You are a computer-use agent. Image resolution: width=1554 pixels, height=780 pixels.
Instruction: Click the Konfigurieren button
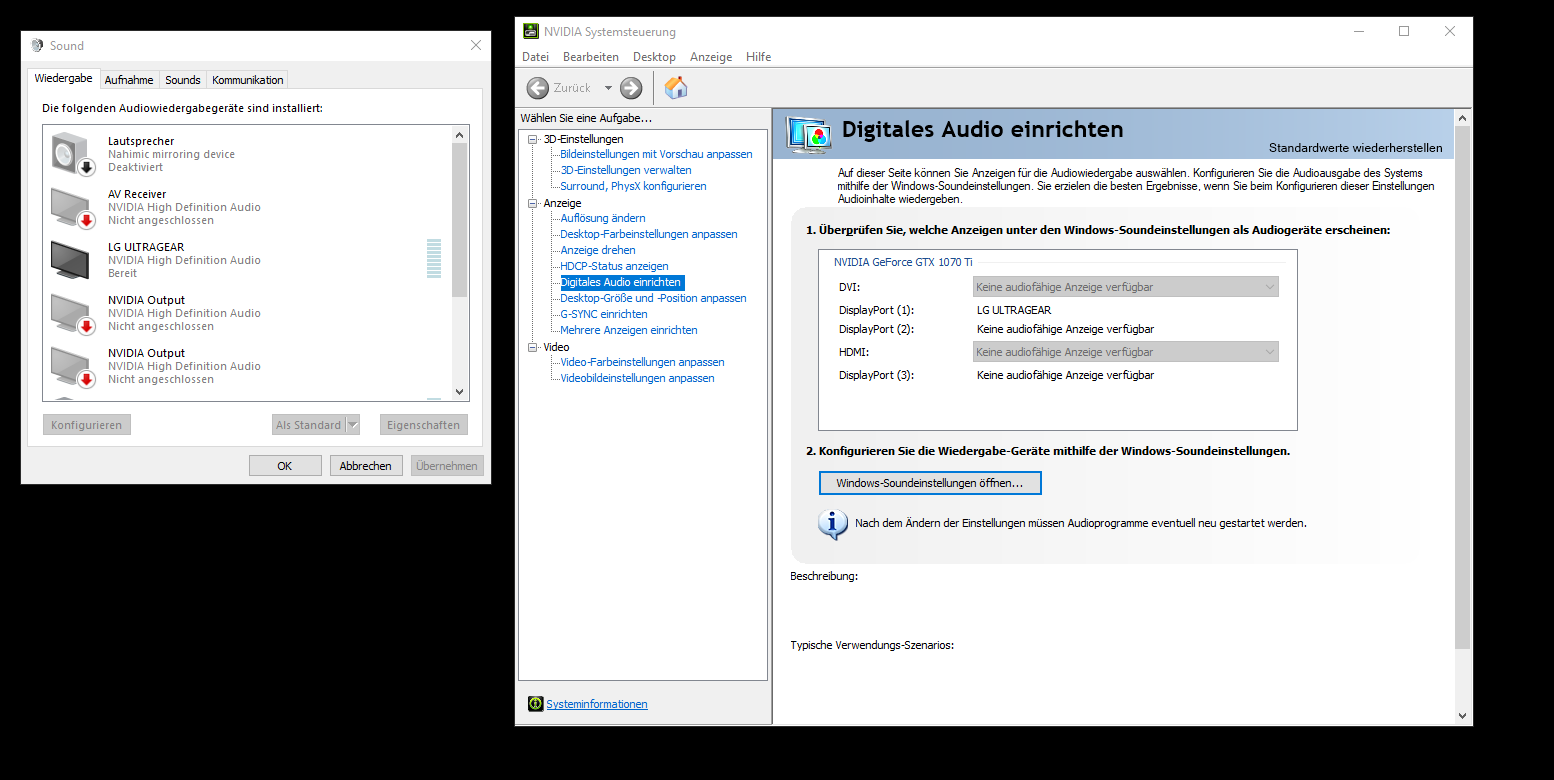[x=87, y=425]
